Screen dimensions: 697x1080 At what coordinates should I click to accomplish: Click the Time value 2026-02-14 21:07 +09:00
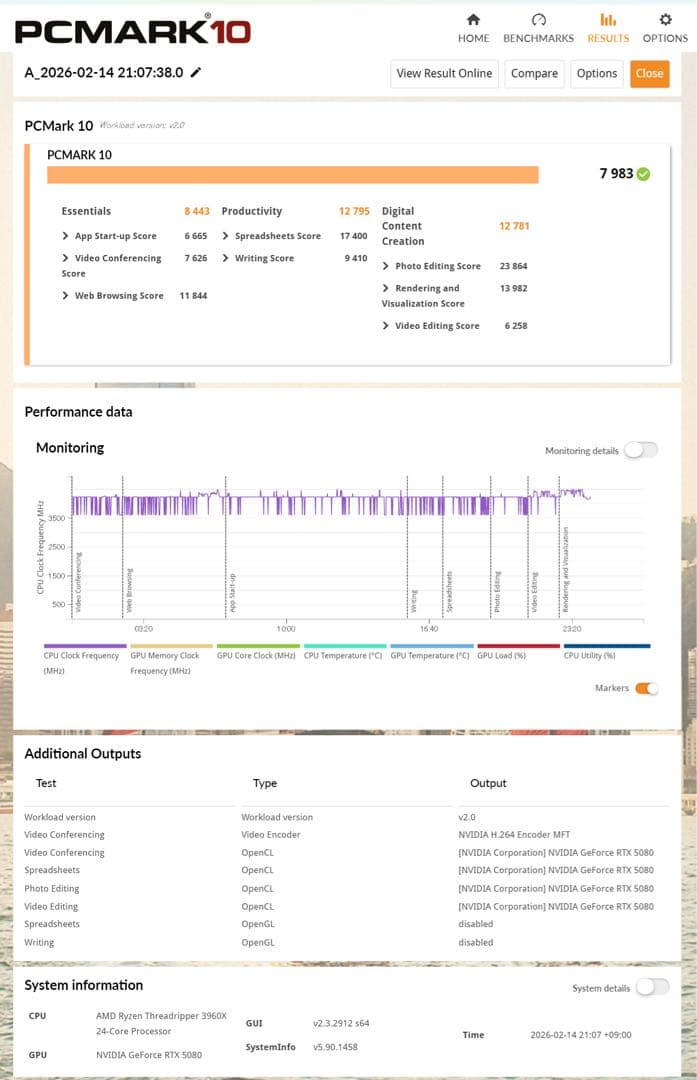[x=581, y=1035]
